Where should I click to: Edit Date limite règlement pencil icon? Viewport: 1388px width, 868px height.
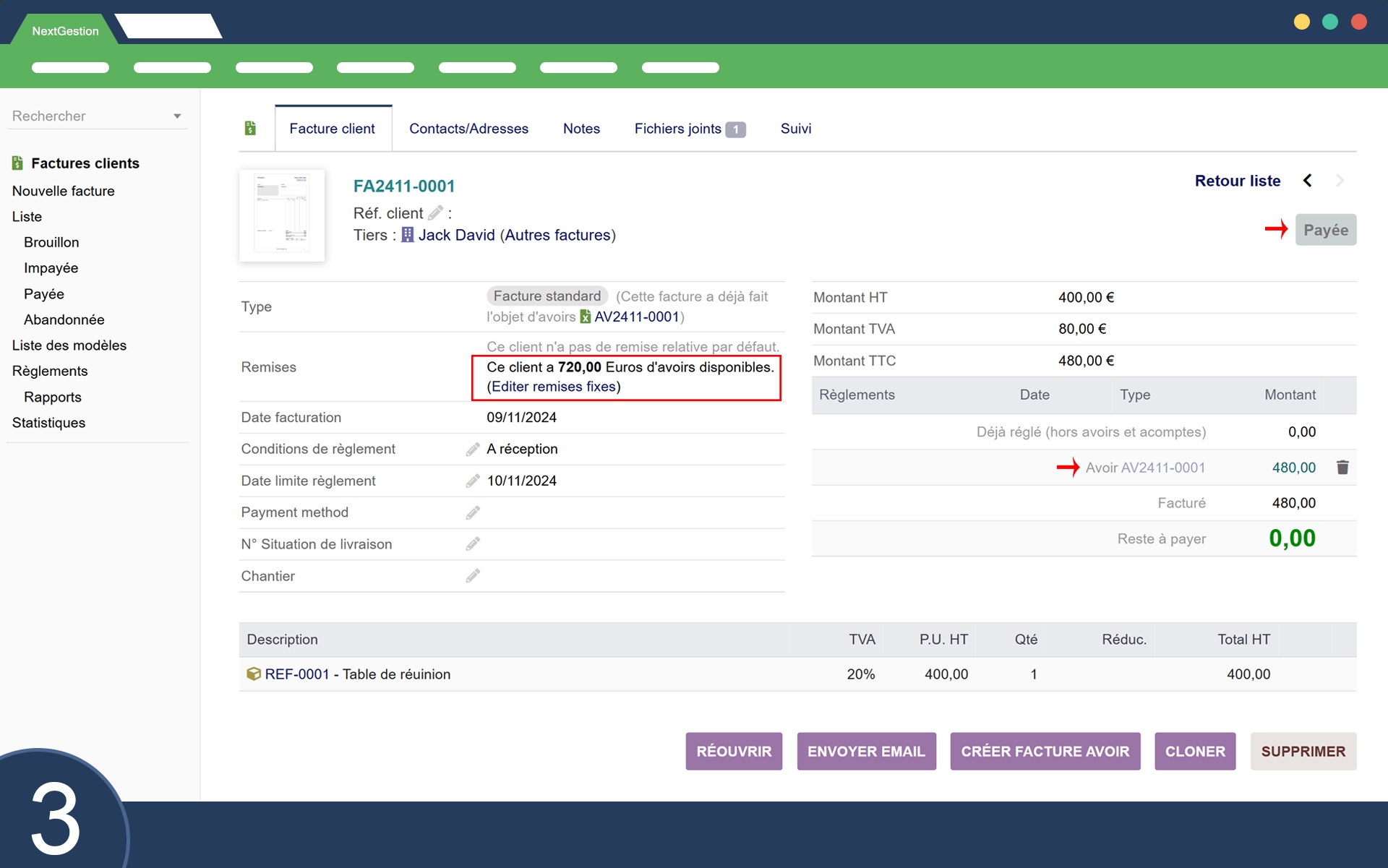(x=473, y=481)
